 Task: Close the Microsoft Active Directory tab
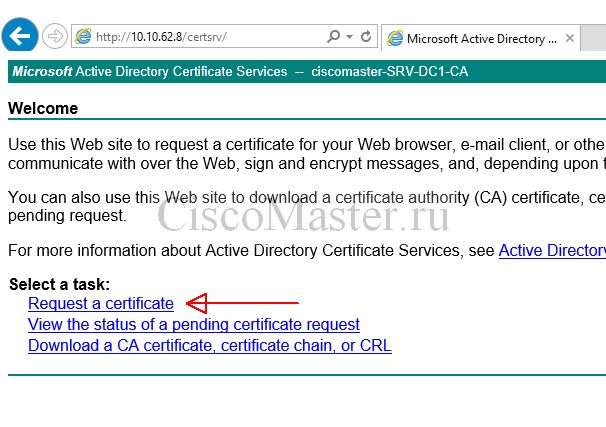coord(569,38)
